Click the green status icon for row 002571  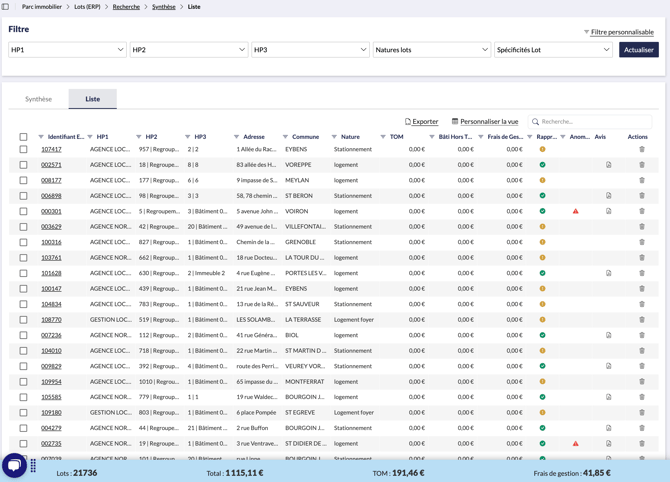[542, 165]
